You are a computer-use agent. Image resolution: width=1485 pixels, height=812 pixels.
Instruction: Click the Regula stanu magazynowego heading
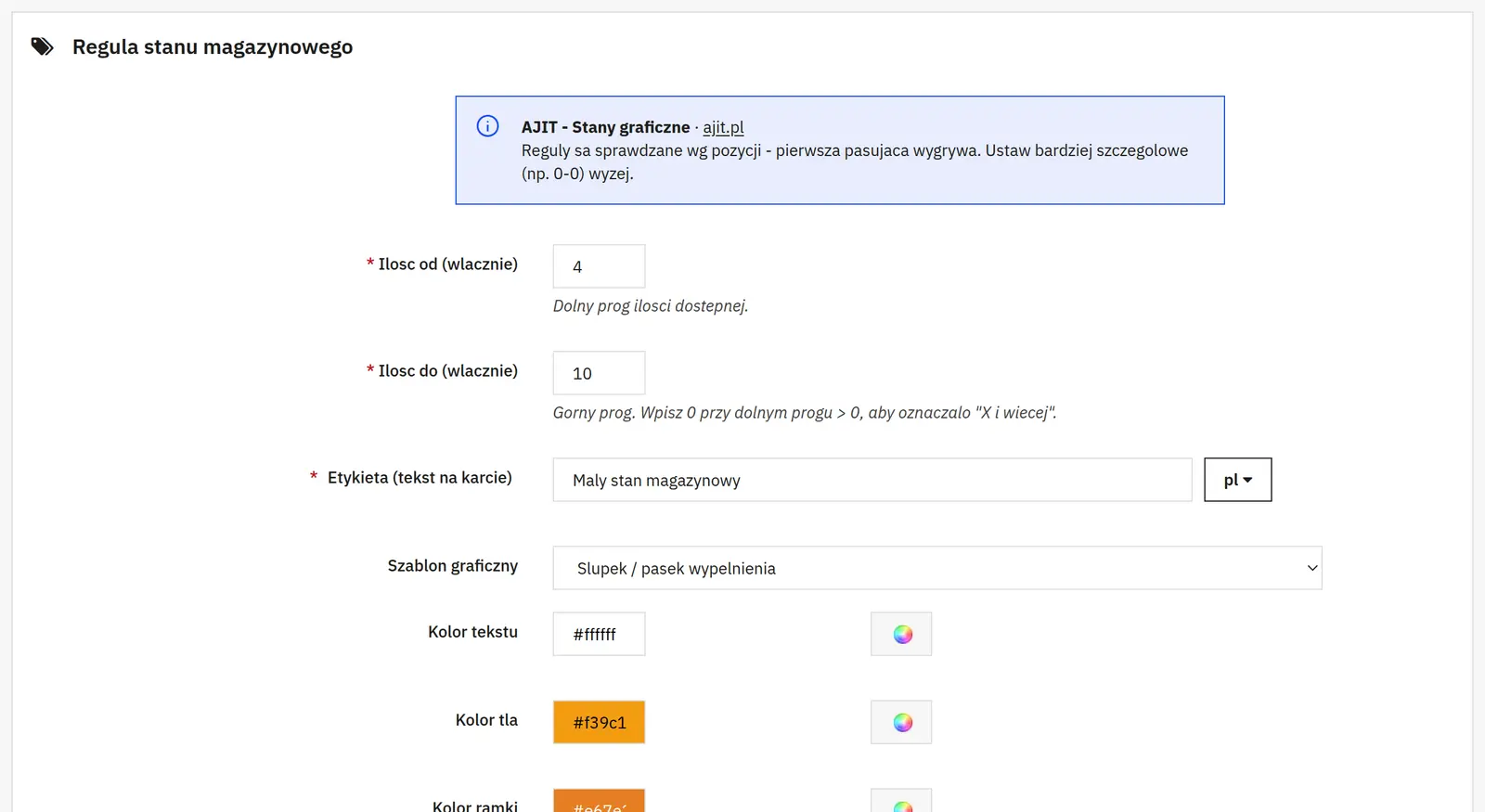(x=213, y=46)
